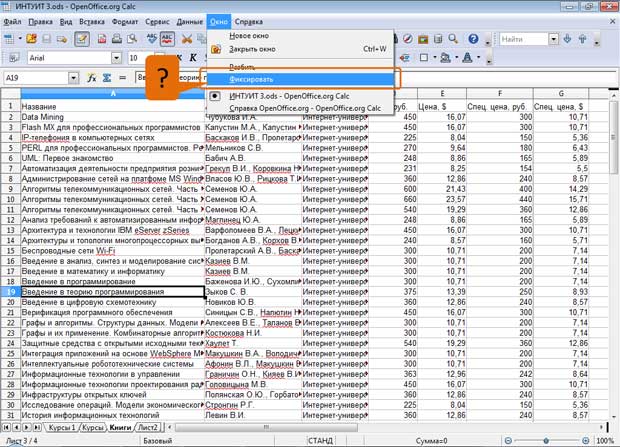Open the Page preview icon
This screenshot has height=447, width=620.
click(x=132, y=39)
